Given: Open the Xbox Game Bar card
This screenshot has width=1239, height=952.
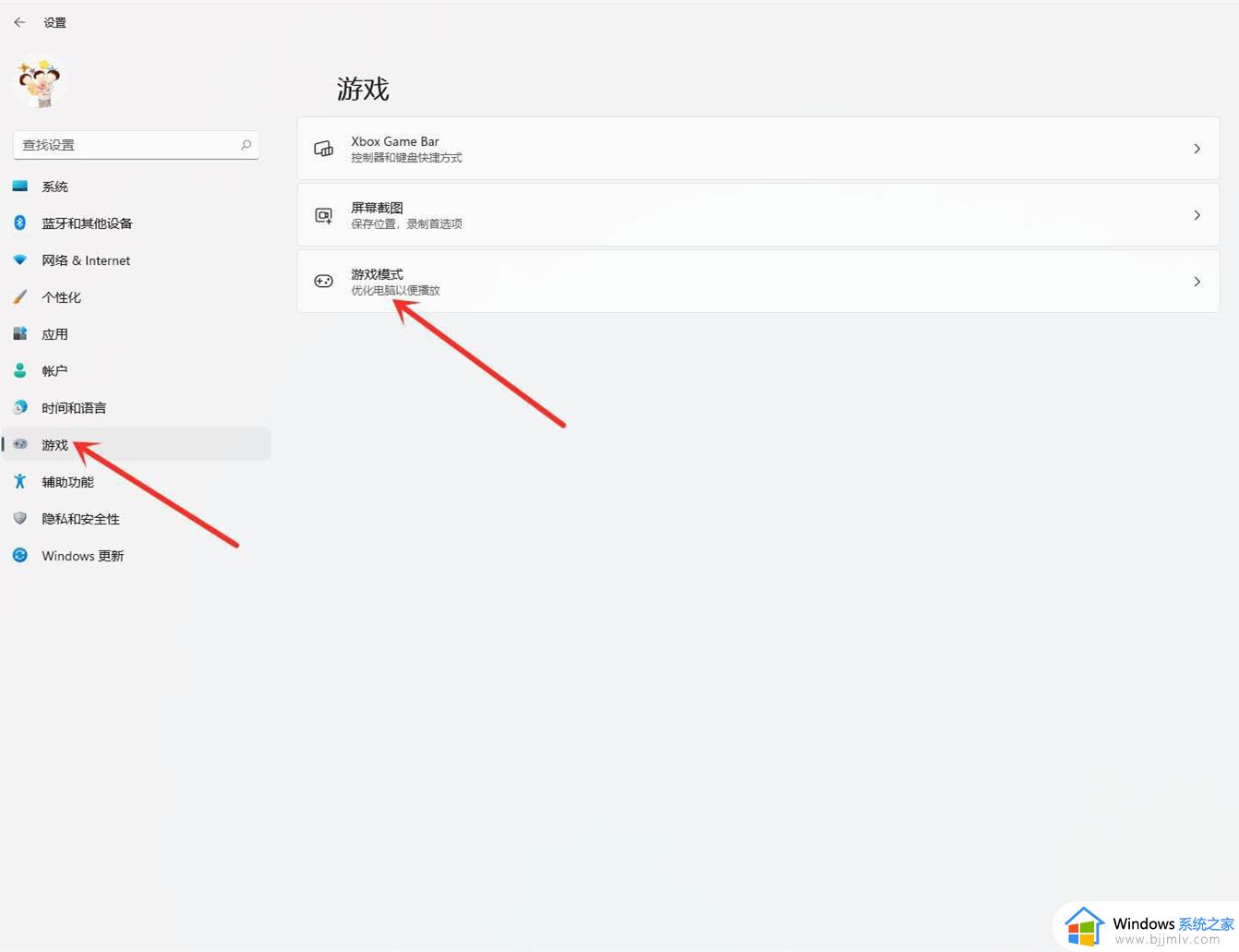Looking at the screenshot, I should point(758,149).
